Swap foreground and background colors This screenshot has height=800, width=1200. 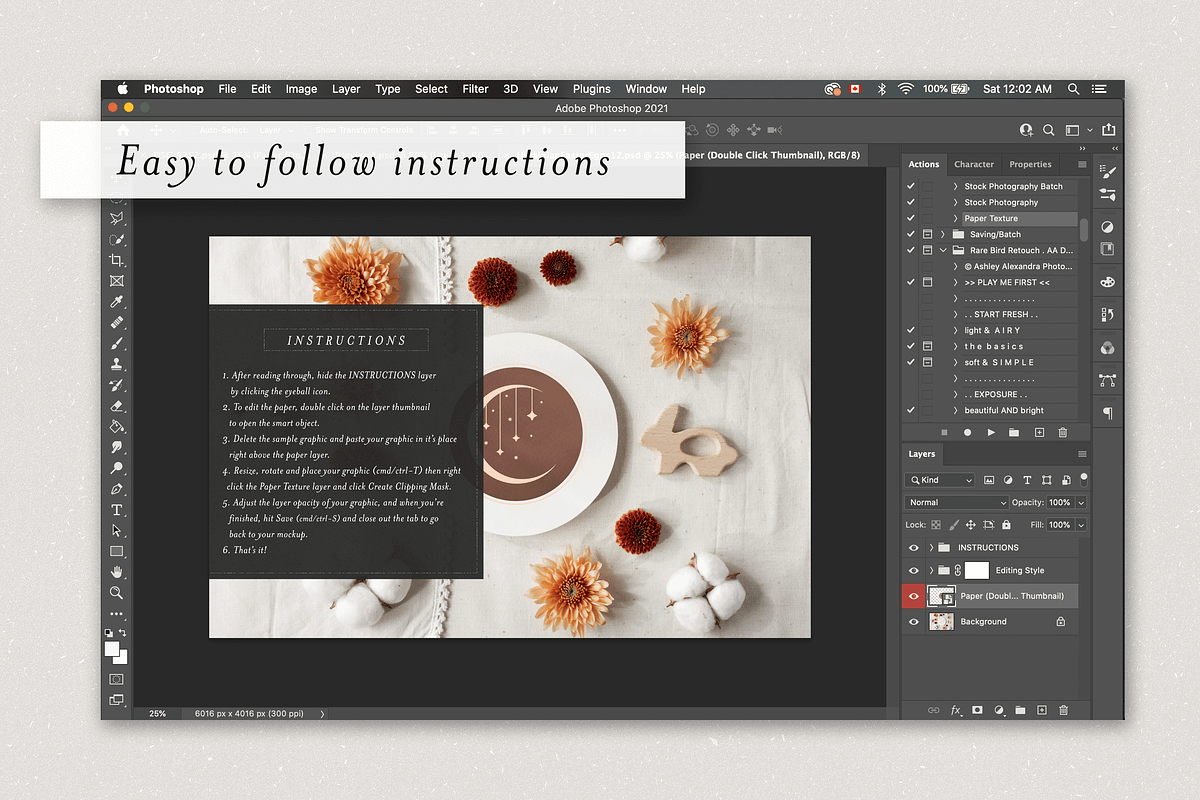(123, 633)
